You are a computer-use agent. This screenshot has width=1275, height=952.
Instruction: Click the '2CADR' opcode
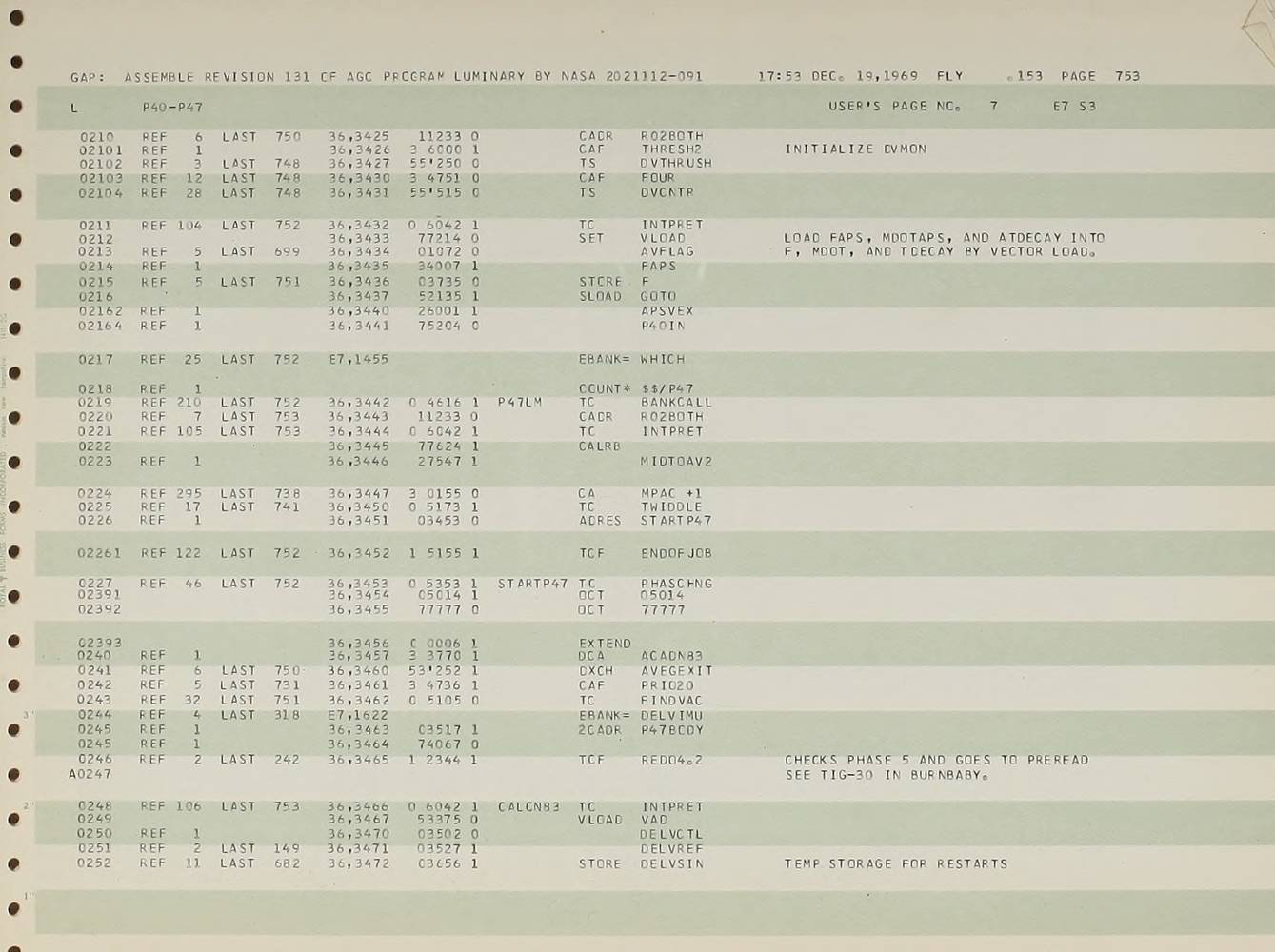(600, 730)
